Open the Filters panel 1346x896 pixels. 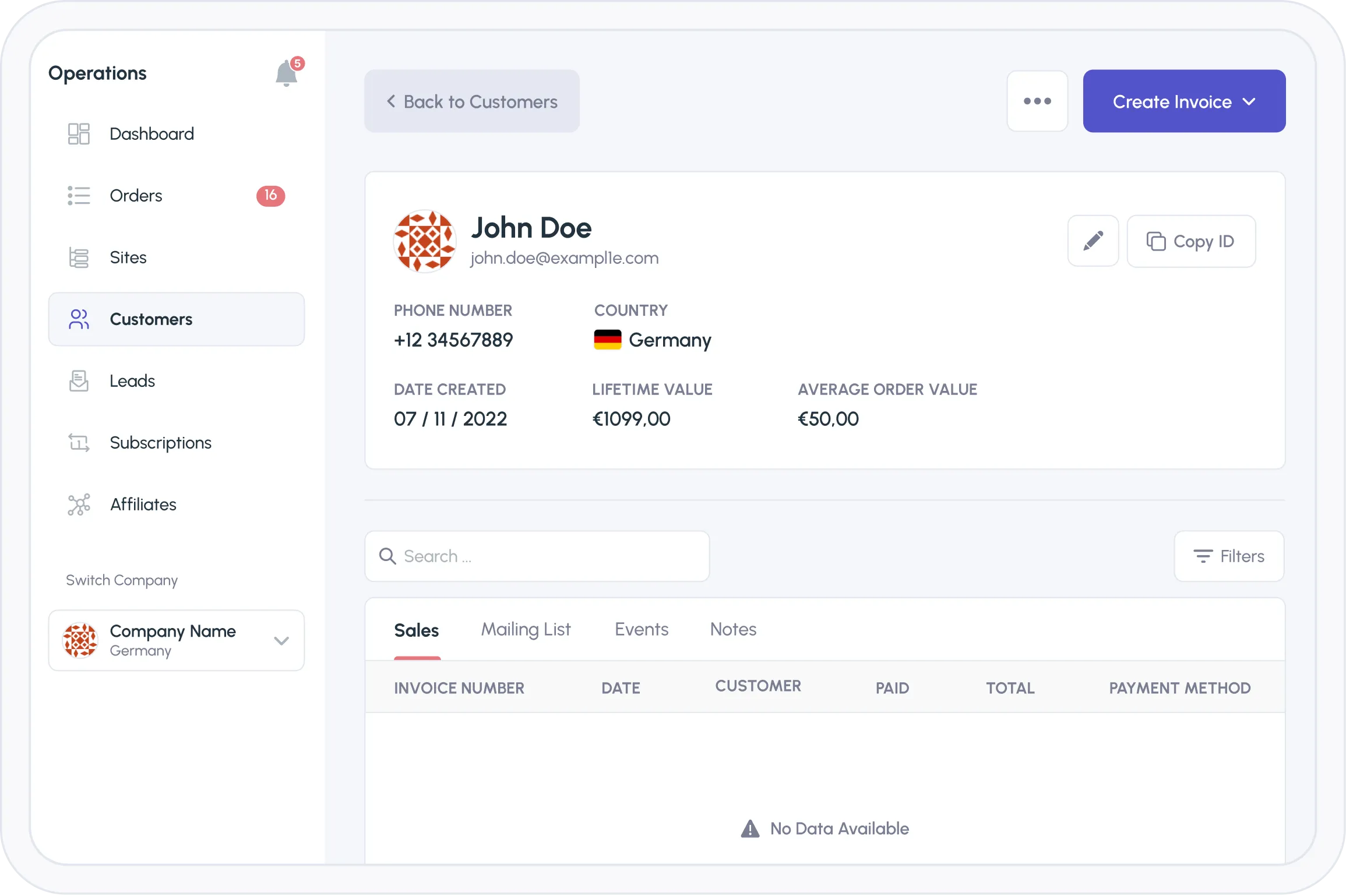[1229, 556]
